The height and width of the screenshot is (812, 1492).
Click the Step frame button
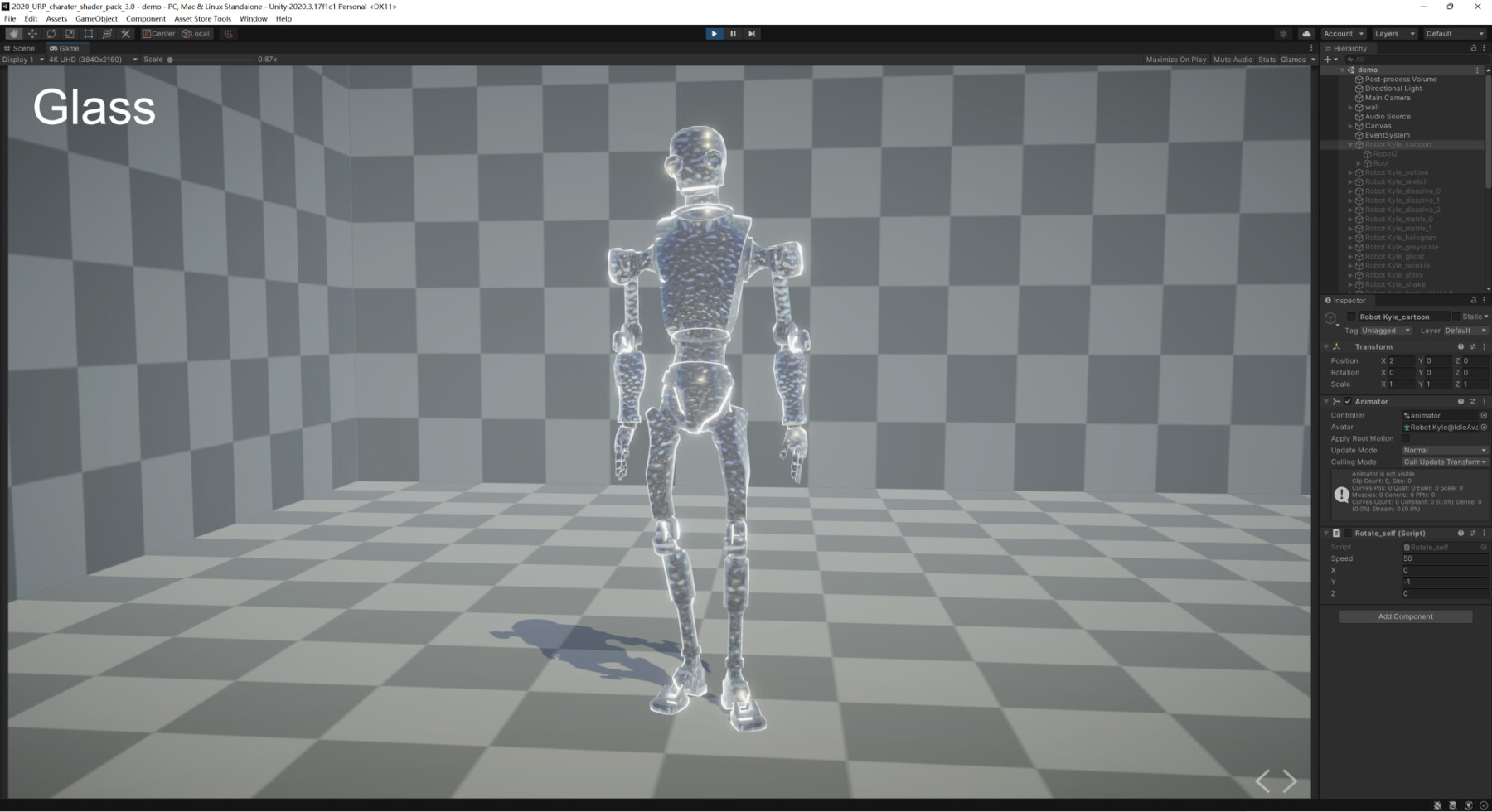point(752,34)
